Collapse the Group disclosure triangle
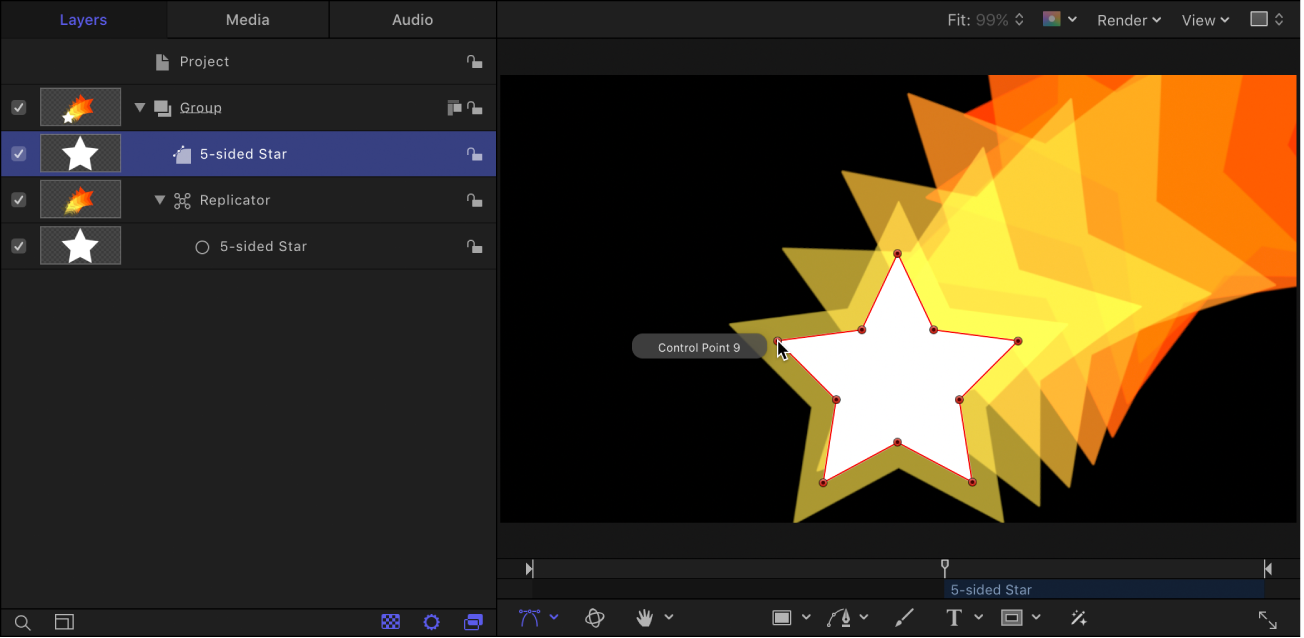Viewport: 1304px width, 638px height. [x=140, y=107]
